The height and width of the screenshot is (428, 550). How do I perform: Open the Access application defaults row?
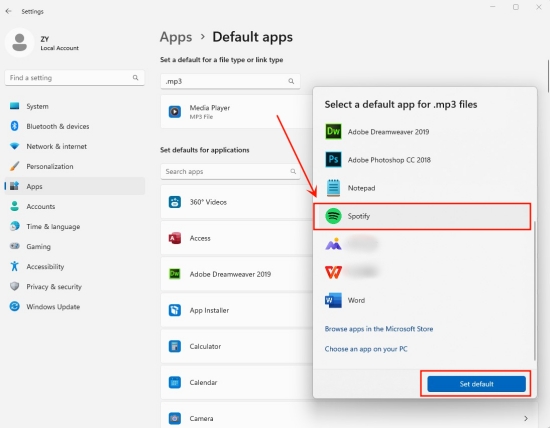pos(237,238)
